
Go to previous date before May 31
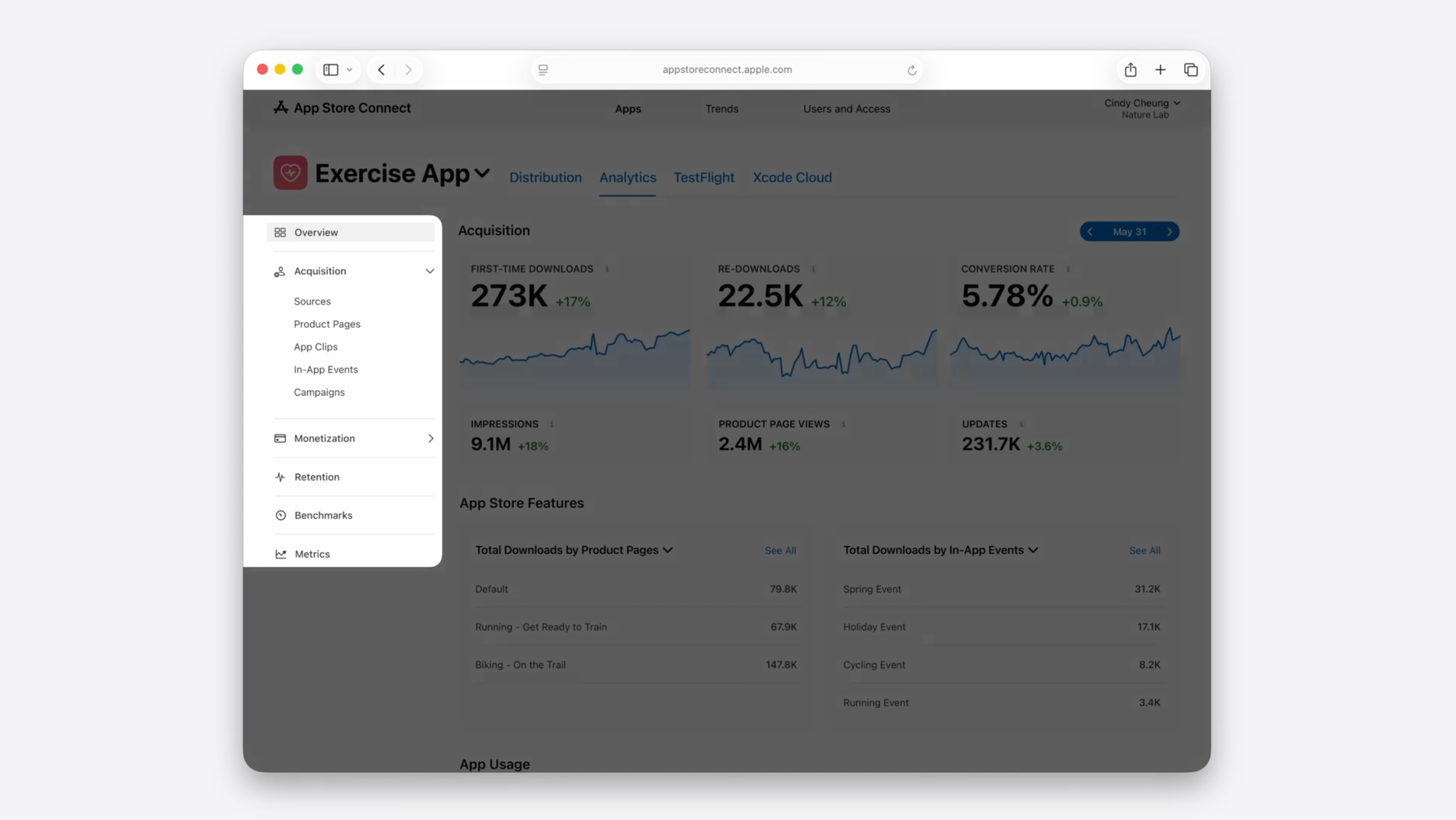(1090, 232)
